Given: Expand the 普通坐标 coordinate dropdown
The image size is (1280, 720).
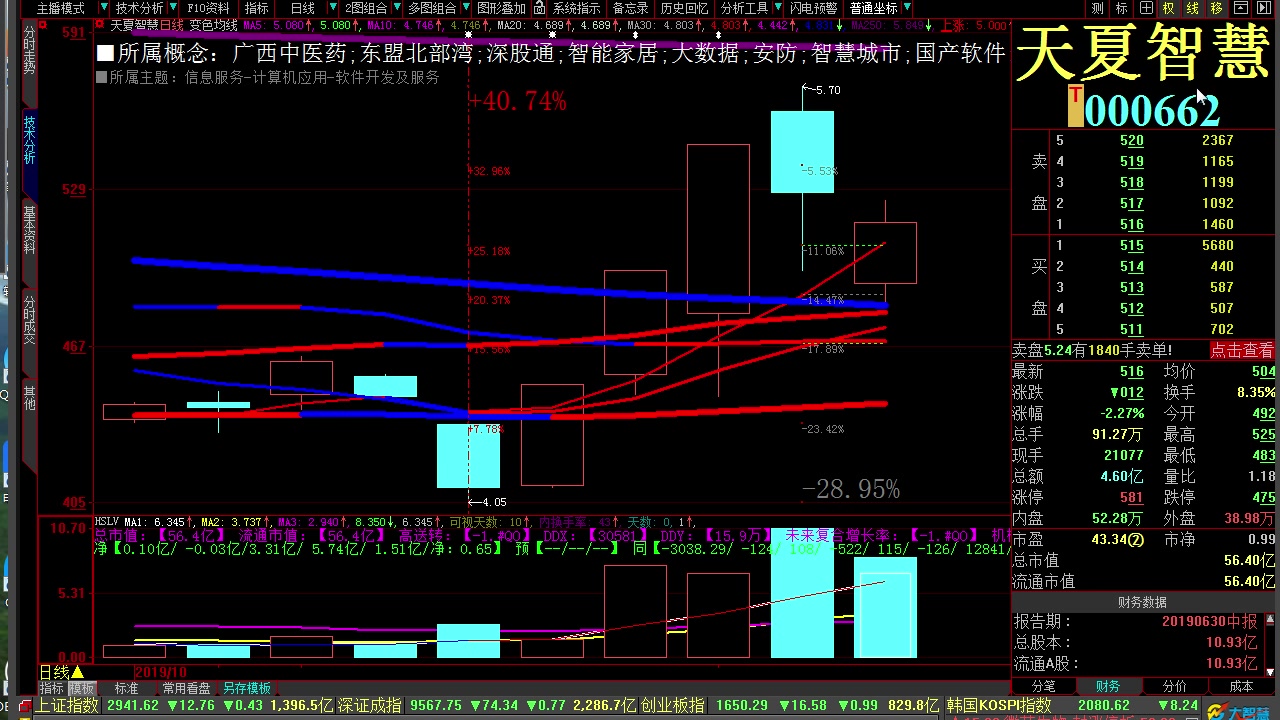Looking at the screenshot, I should tap(907, 8).
